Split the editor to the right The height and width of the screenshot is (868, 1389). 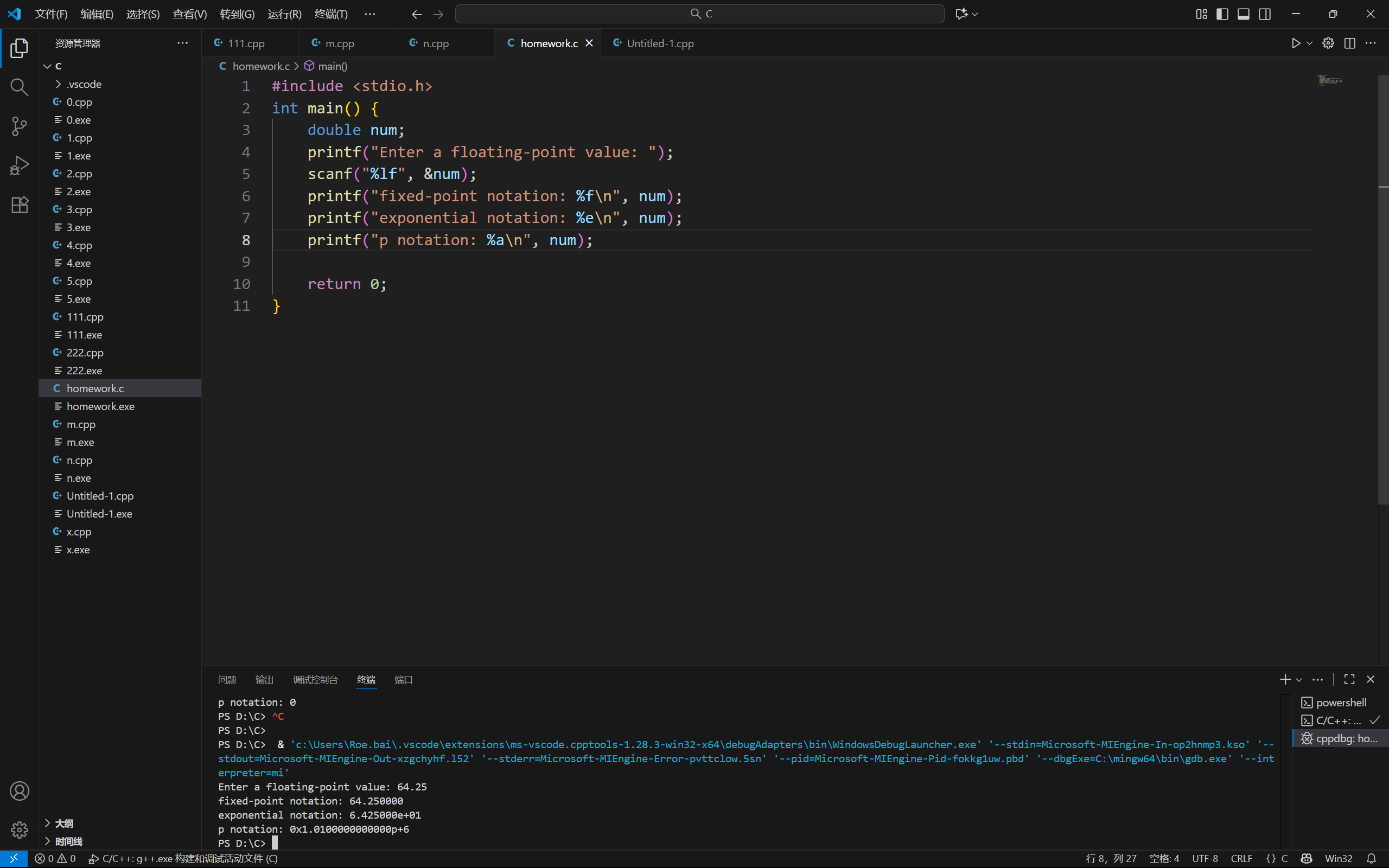click(1349, 43)
